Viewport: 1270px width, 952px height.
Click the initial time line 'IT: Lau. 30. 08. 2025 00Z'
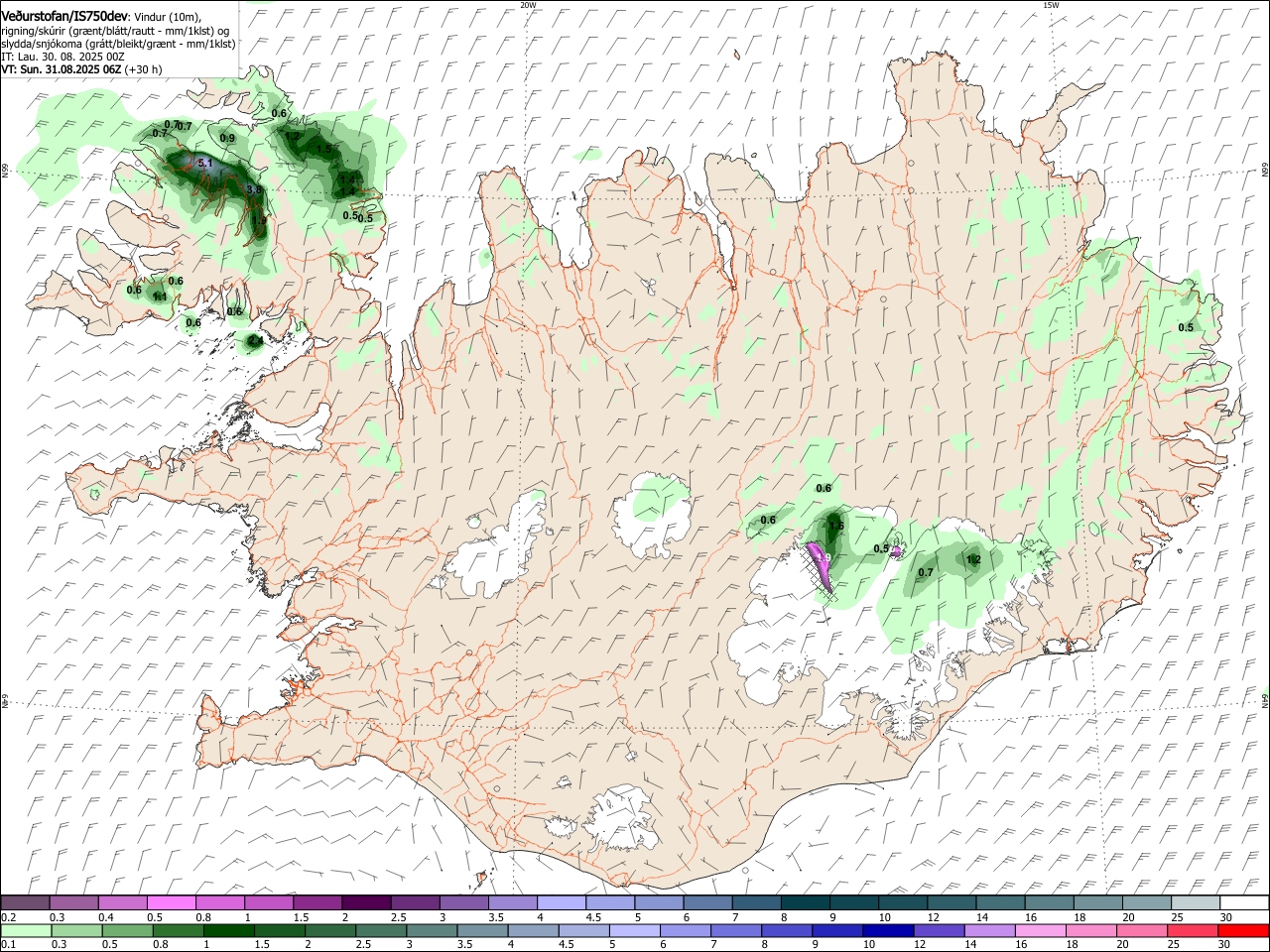click(x=63, y=57)
